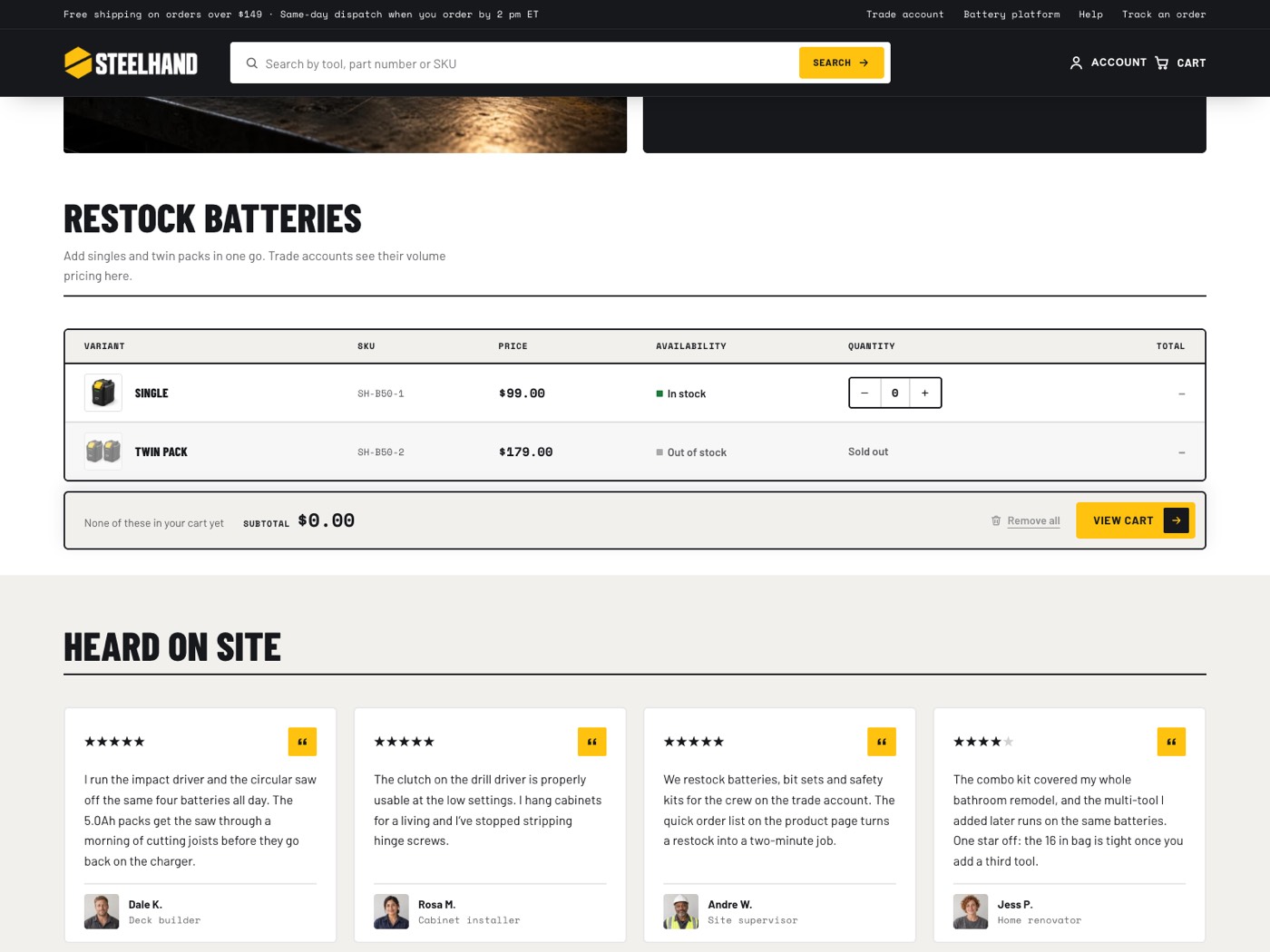Image resolution: width=1270 pixels, height=952 pixels.
Task: Click the SH-B50-2 SKU text
Action: click(381, 452)
